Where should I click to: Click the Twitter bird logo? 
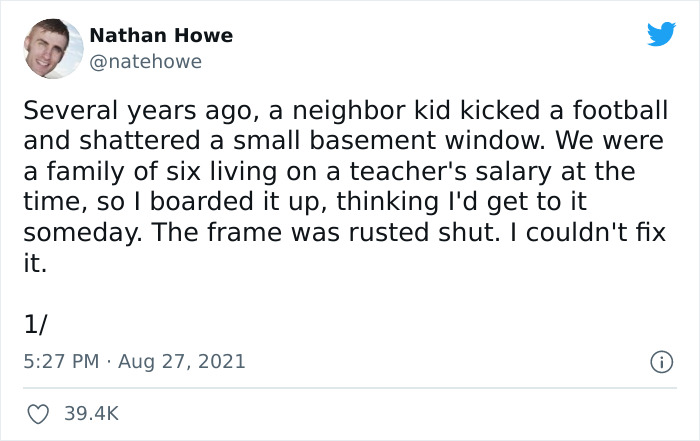661,35
